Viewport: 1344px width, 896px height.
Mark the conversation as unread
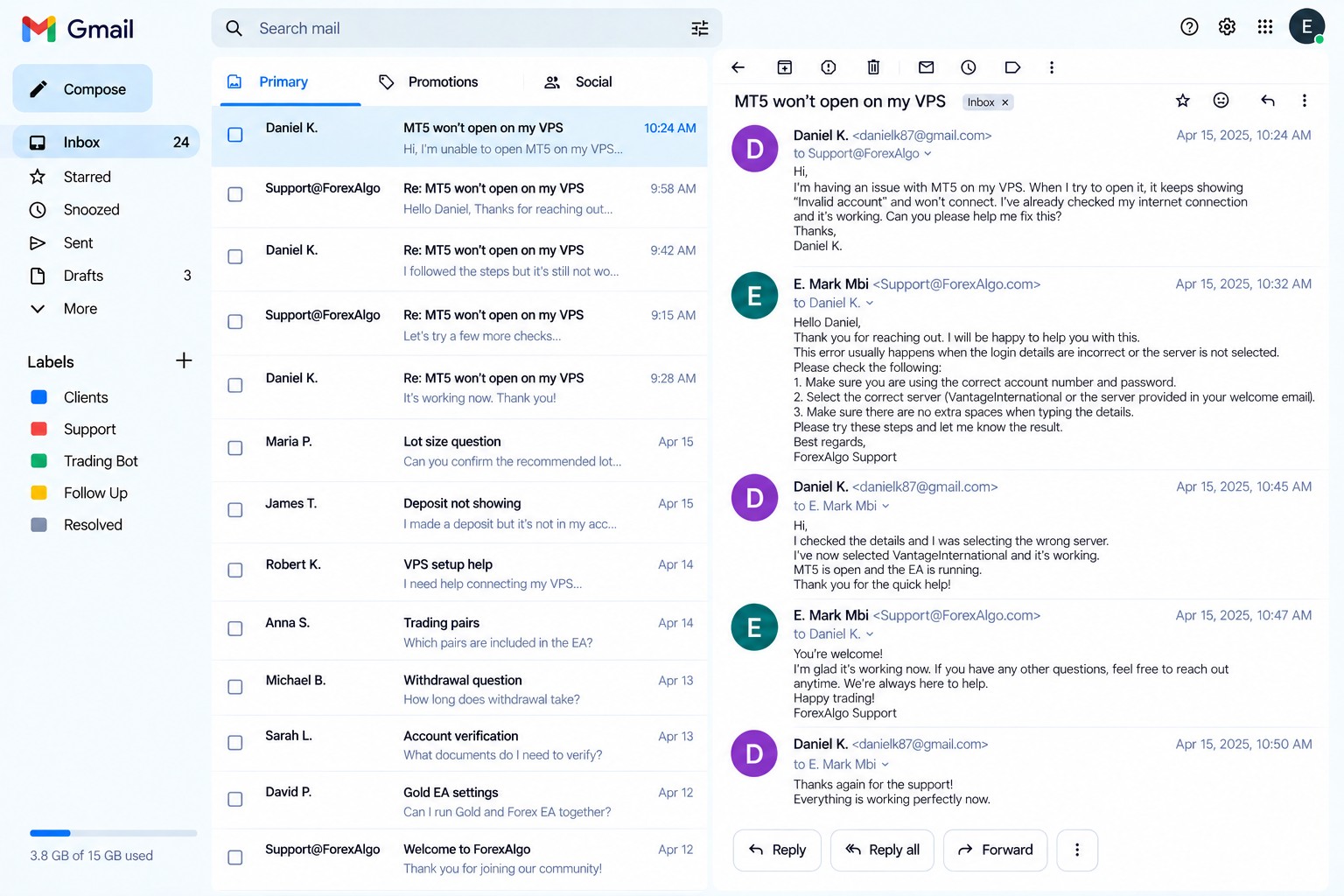click(927, 67)
